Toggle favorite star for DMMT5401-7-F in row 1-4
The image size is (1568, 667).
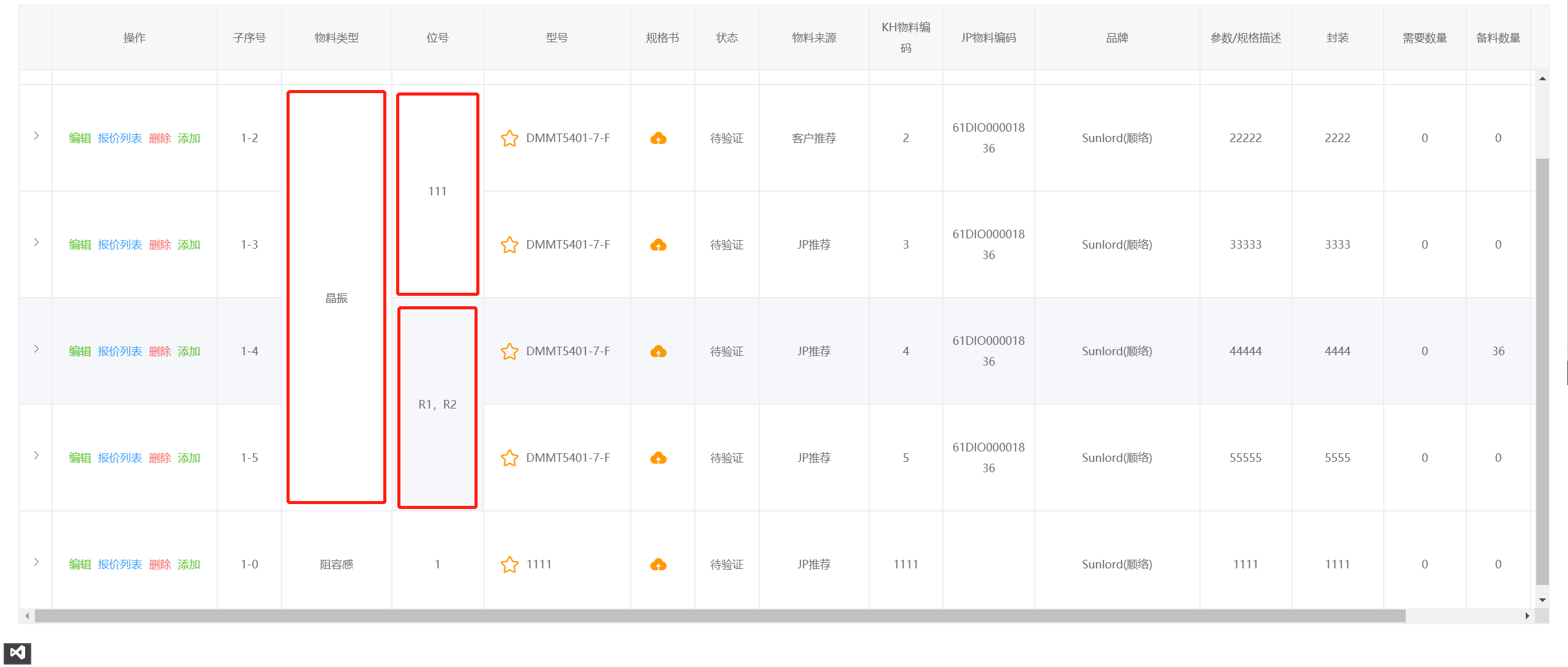pos(509,351)
